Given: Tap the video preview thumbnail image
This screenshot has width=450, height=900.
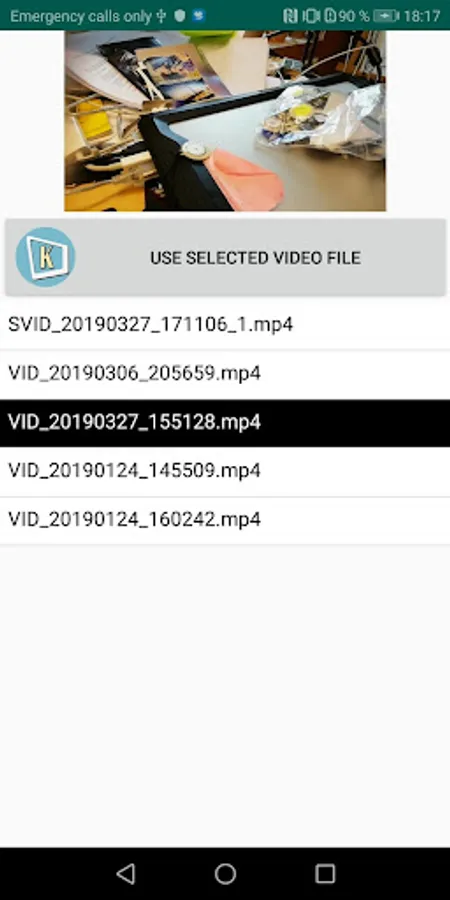Looking at the screenshot, I should pos(225,121).
